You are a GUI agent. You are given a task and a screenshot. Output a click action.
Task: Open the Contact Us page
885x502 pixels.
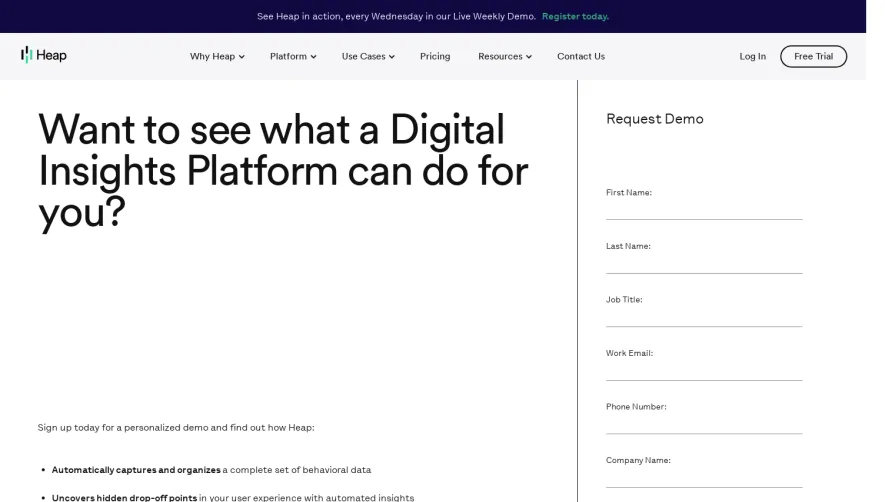tap(581, 56)
